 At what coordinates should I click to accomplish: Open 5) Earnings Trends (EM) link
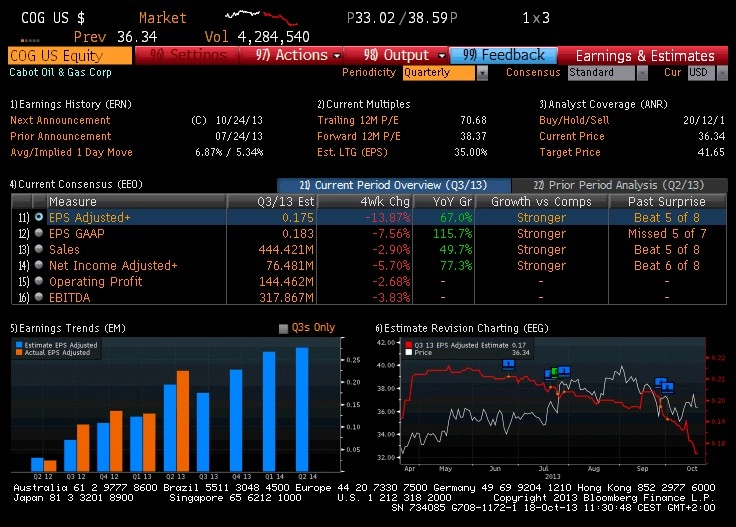(68, 328)
